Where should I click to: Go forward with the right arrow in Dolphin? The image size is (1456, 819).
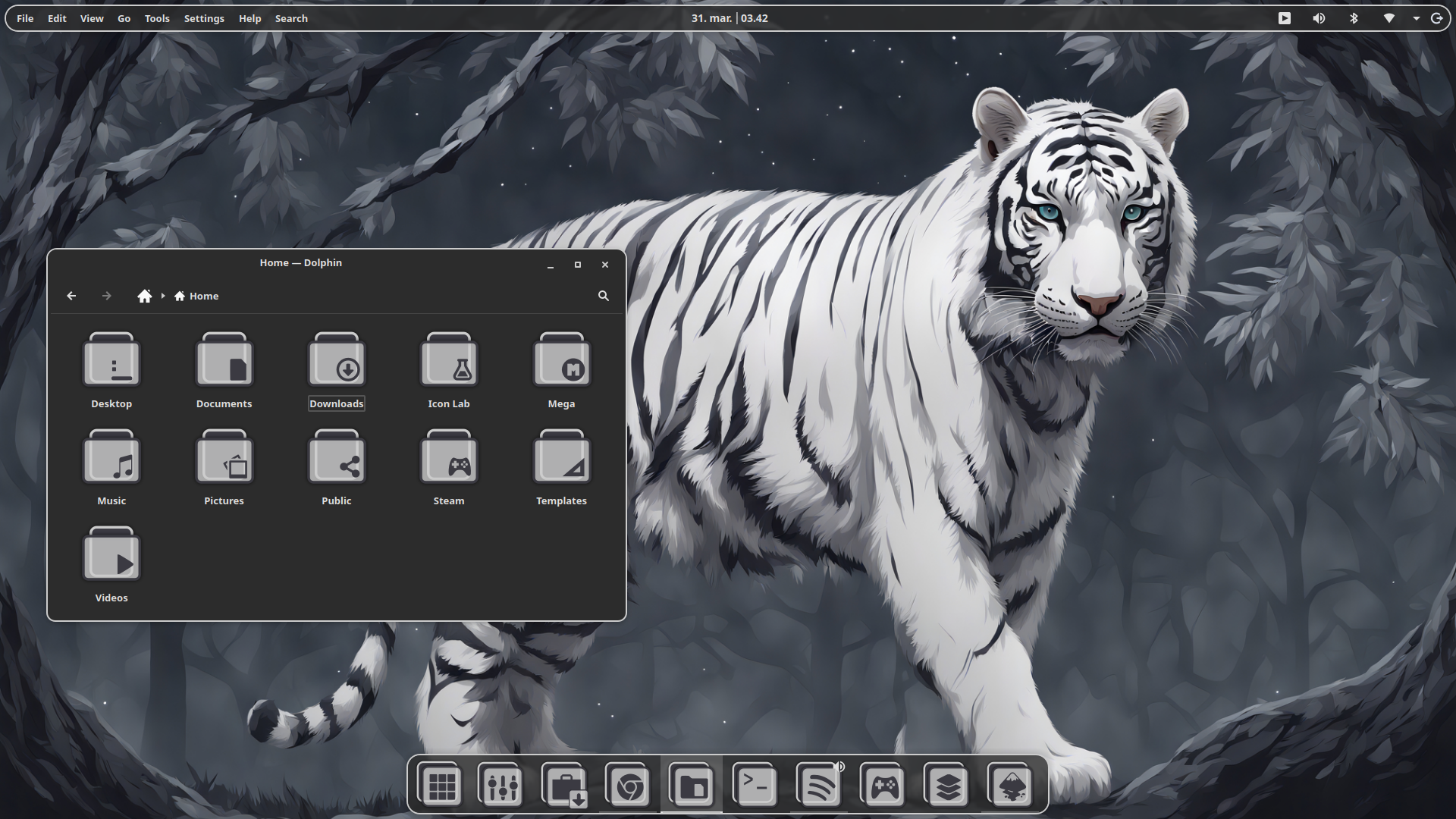pos(106,296)
